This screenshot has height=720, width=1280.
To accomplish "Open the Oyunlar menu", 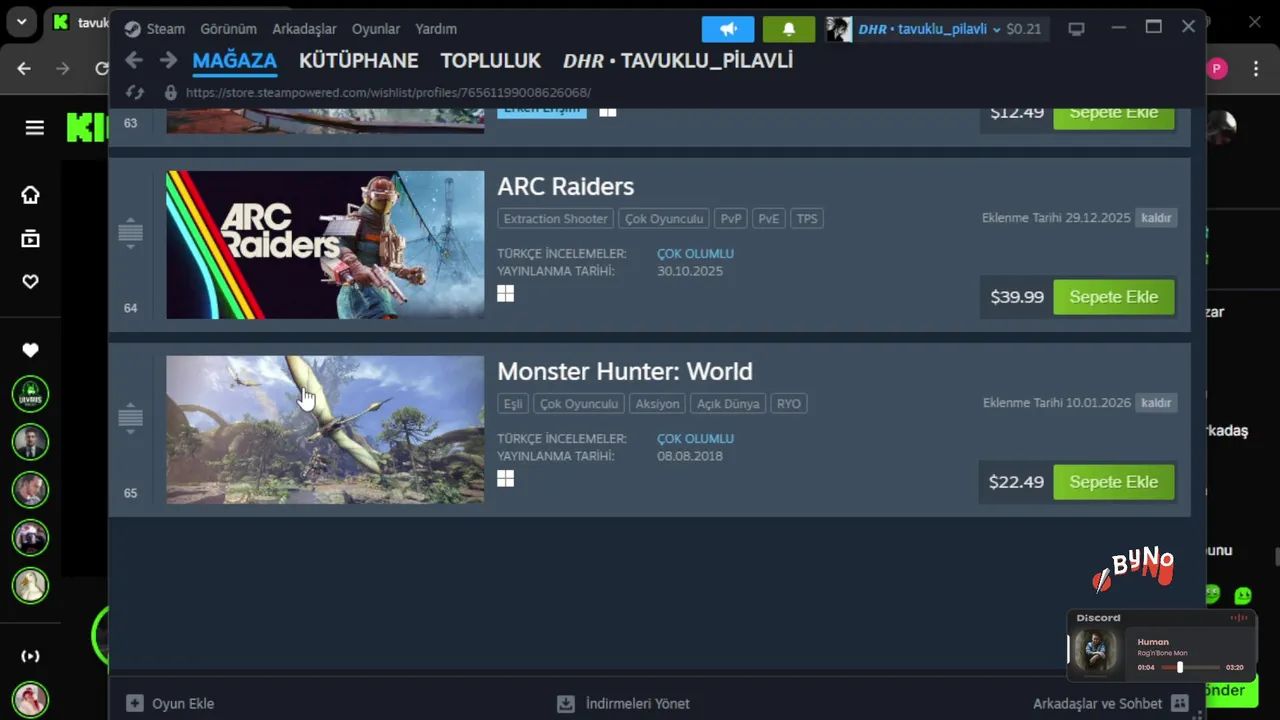I will point(376,29).
